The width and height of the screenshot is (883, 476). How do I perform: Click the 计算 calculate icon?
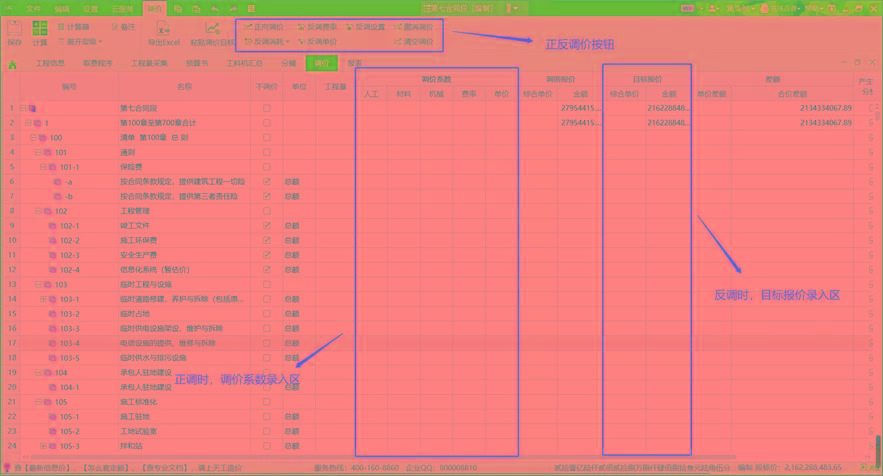[39, 29]
